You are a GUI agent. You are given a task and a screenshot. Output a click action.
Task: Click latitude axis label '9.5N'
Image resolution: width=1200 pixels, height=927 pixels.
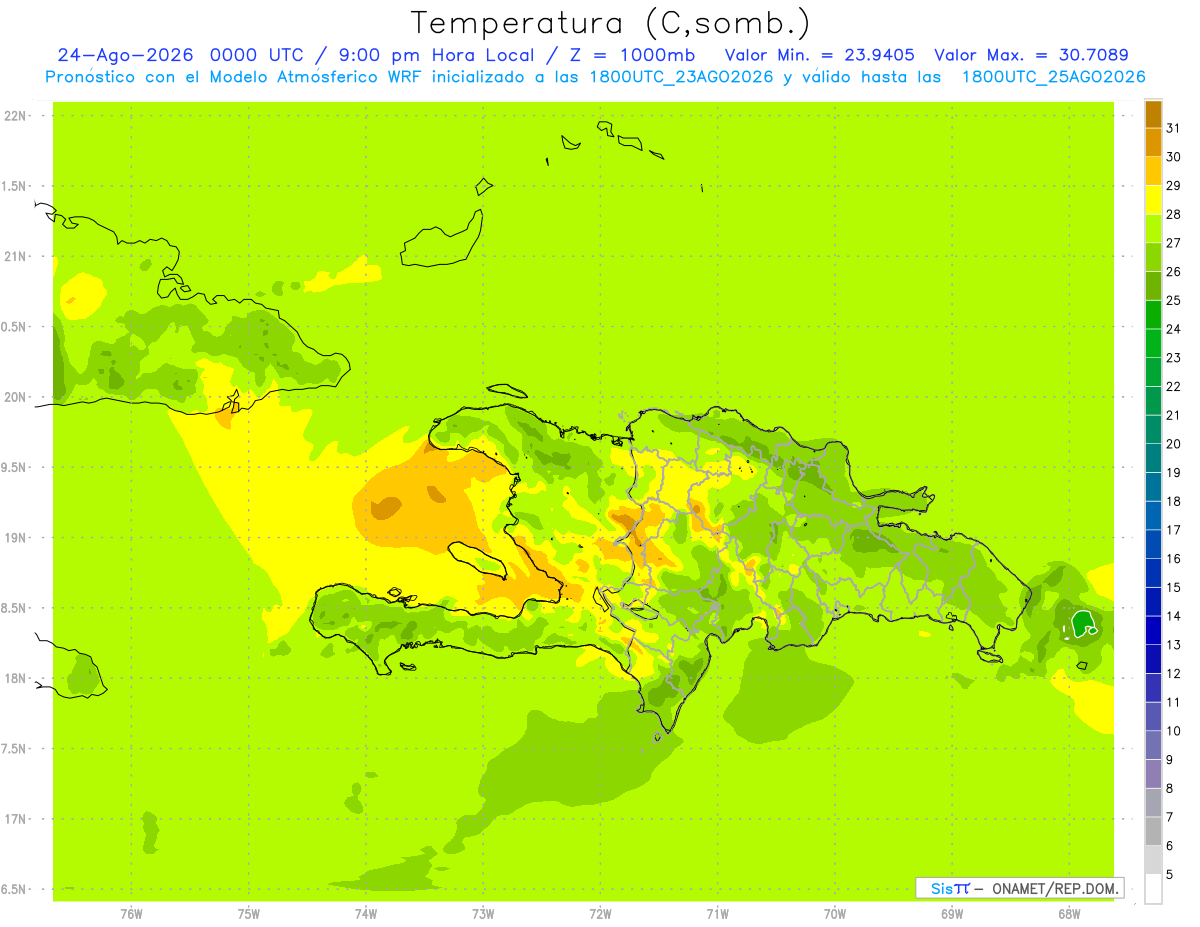pos(16,468)
